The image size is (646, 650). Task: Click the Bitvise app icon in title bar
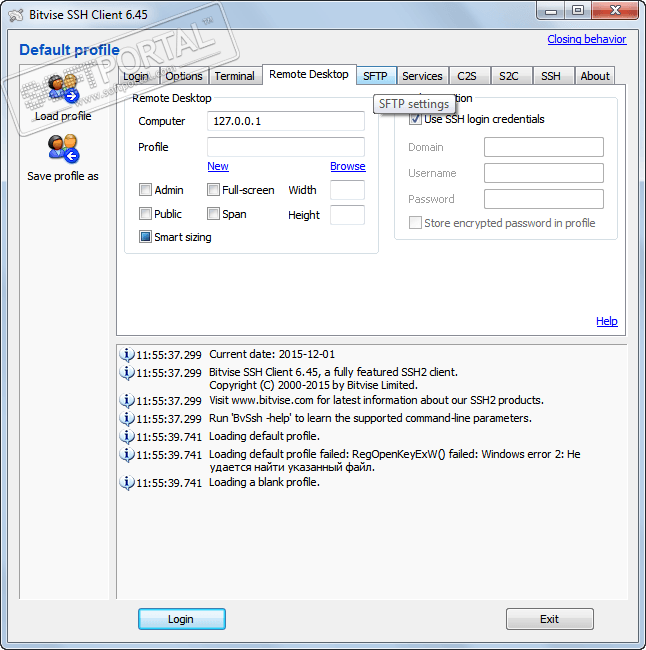coord(16,15)
